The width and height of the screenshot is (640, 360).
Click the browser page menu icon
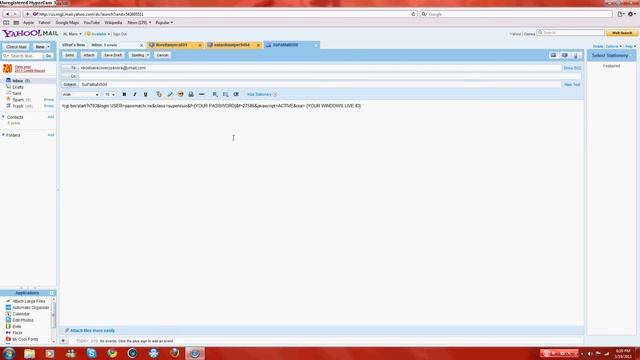tap(621, 14)
